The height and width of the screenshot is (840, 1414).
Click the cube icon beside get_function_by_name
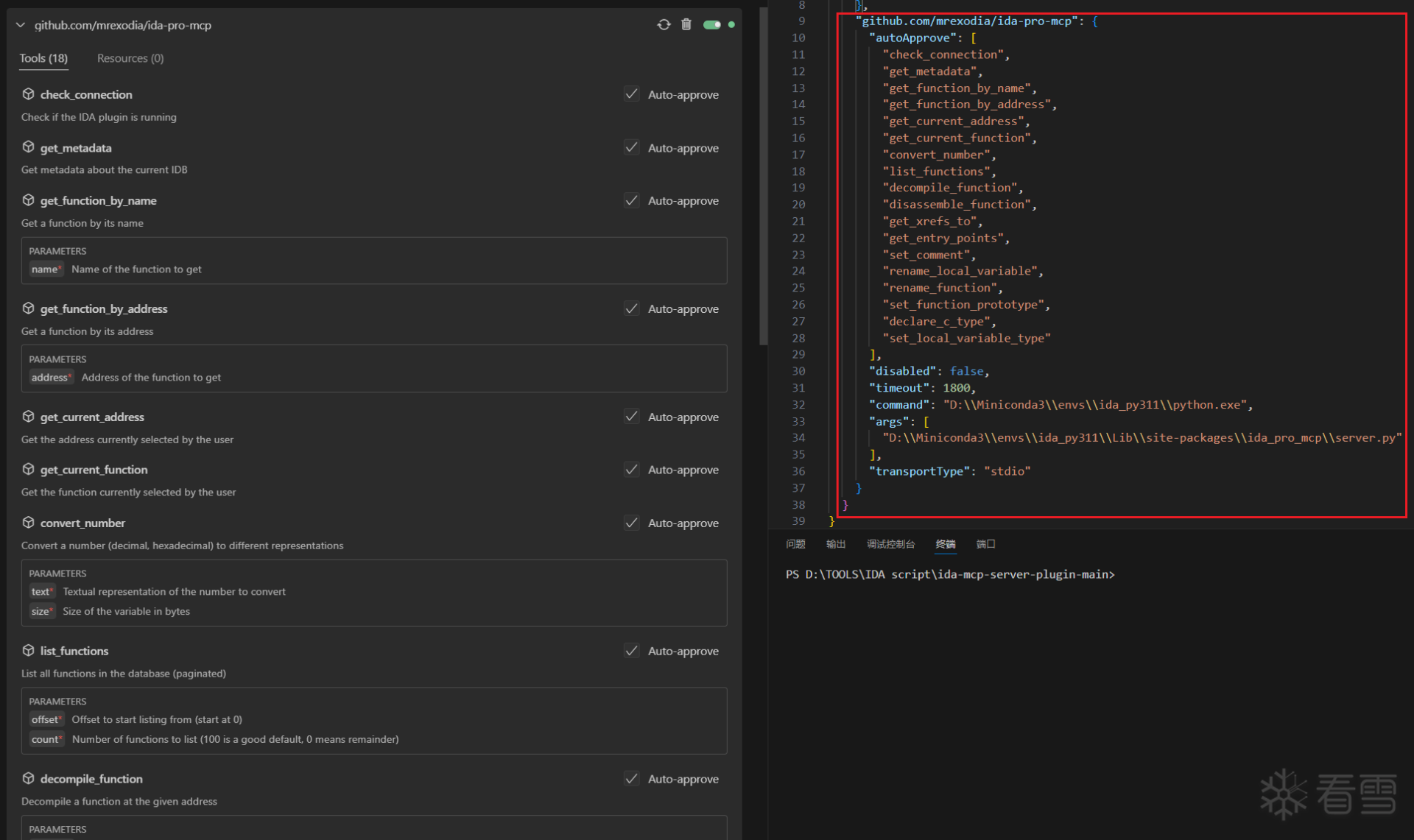(28, 200)
